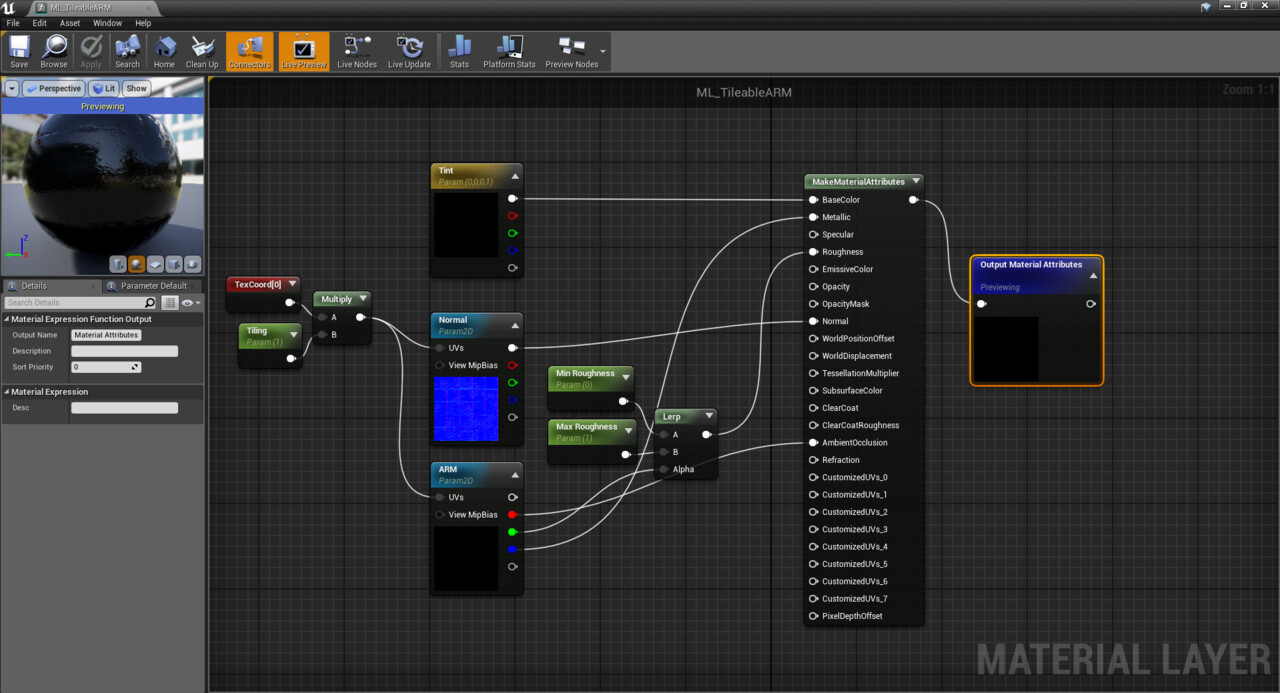This screenshot has width=1280, height=693.
Task: Open the MakeMaterialAttributes node dropdown arrow
Action: coord(917,181)
